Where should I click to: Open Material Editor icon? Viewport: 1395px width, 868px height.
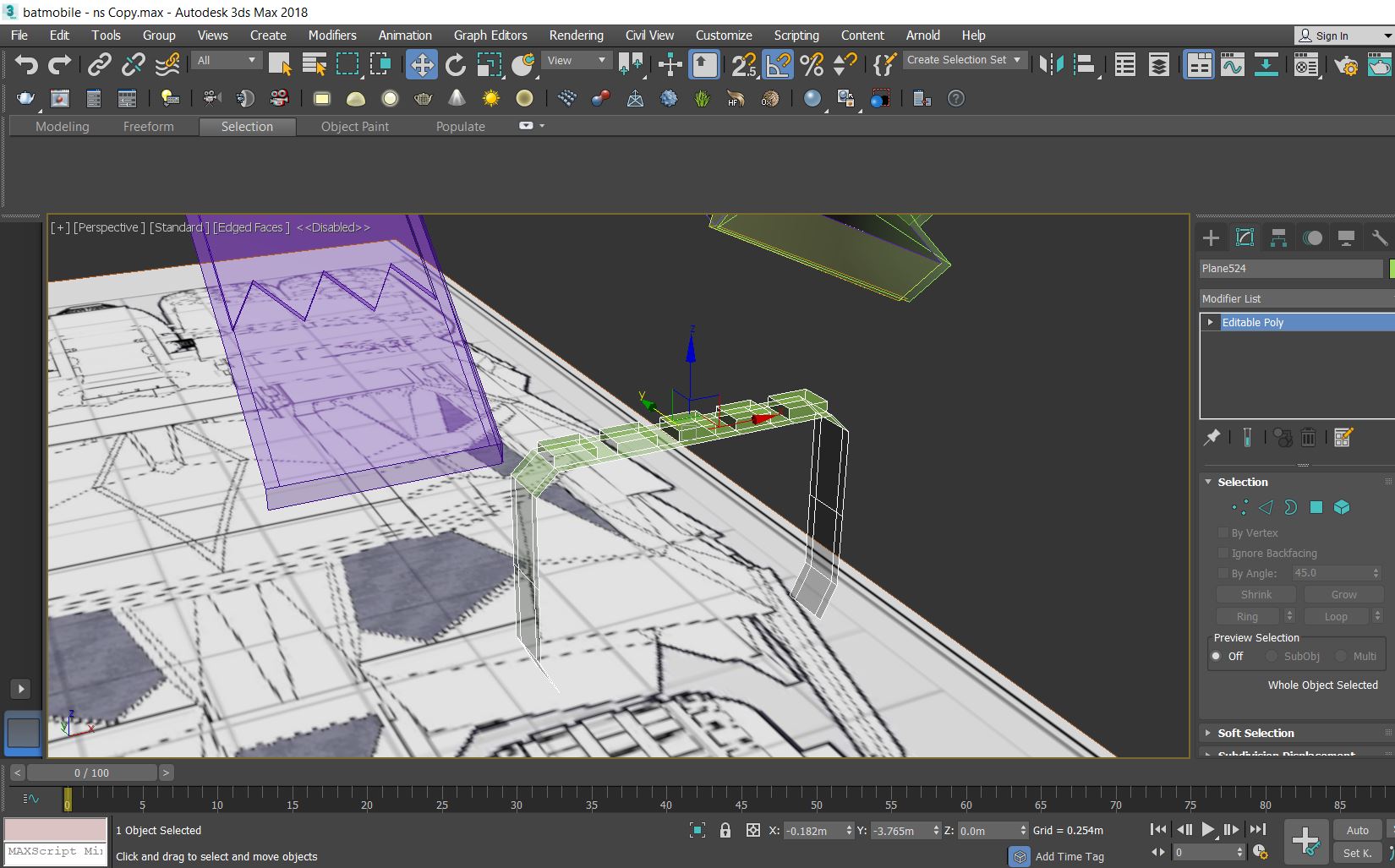pos(1306,64)
